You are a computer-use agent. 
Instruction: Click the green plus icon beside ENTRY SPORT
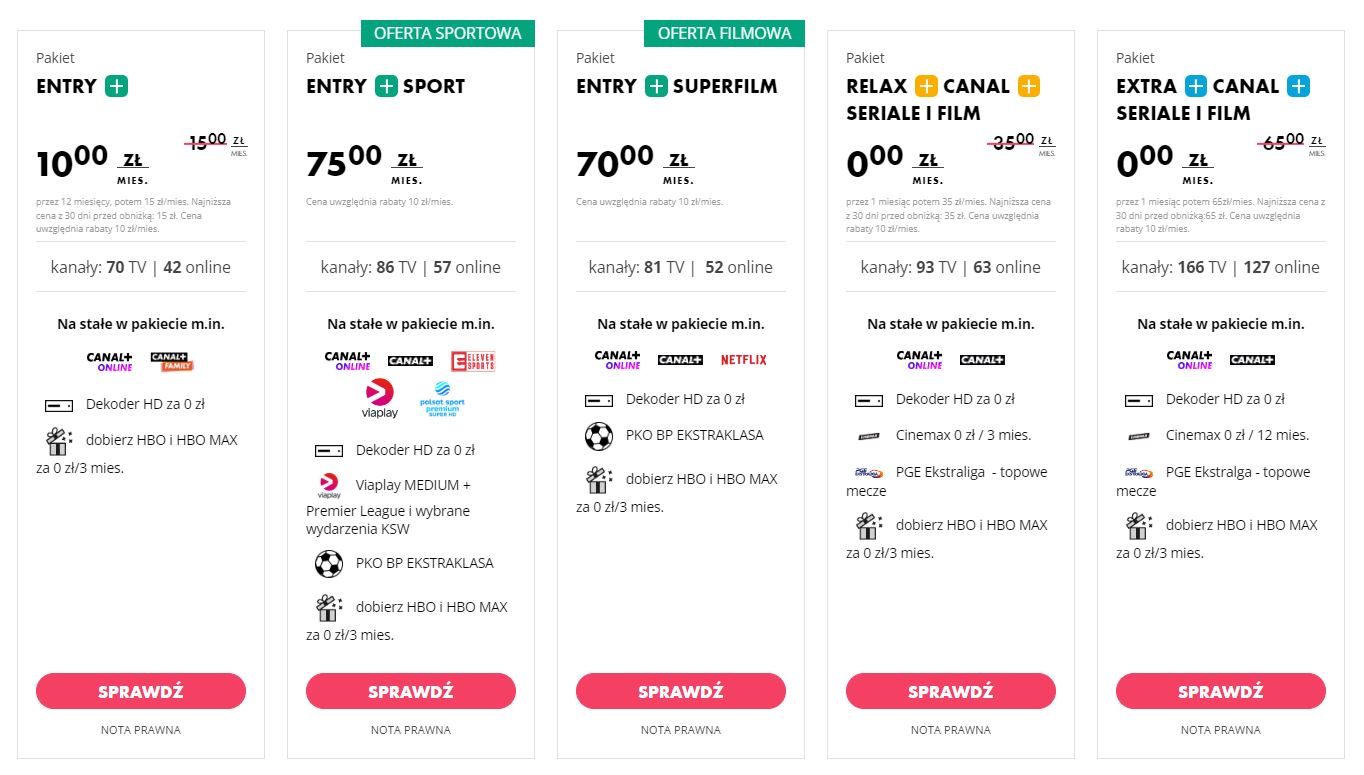tap(386, 86)
